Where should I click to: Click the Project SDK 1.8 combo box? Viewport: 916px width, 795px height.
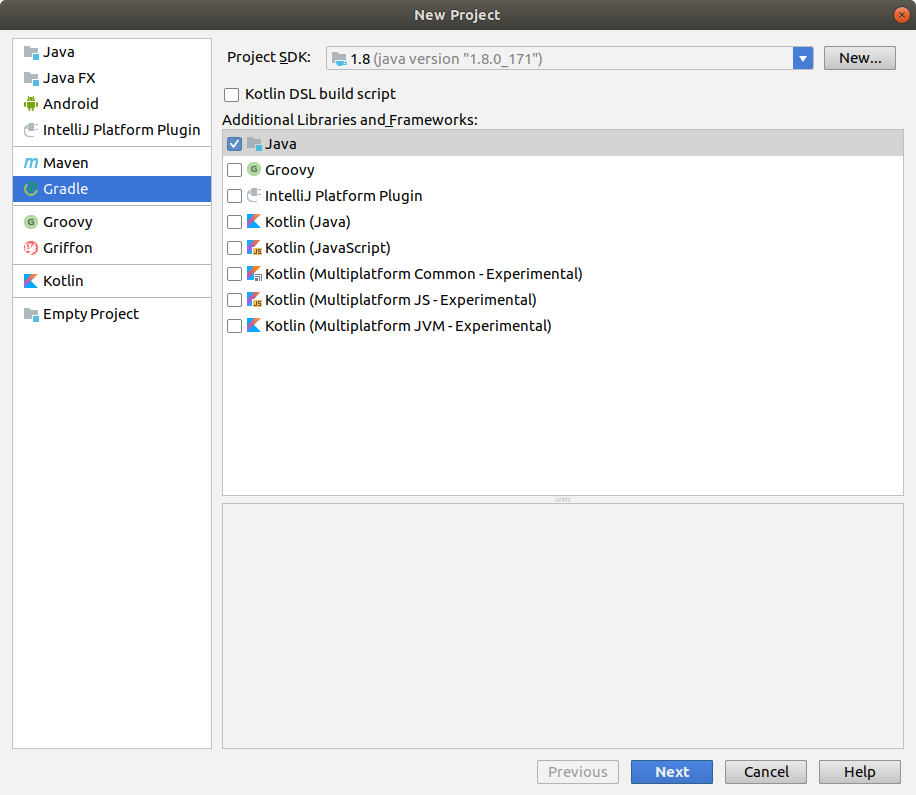[570, 58]
